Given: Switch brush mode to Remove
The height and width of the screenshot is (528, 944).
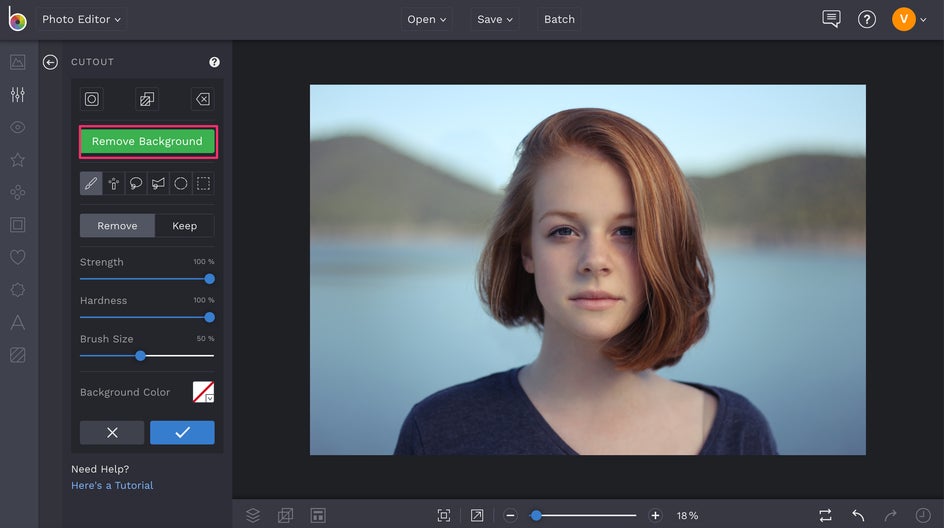Looking at the screenshot, I should click(x=117, y=226).
